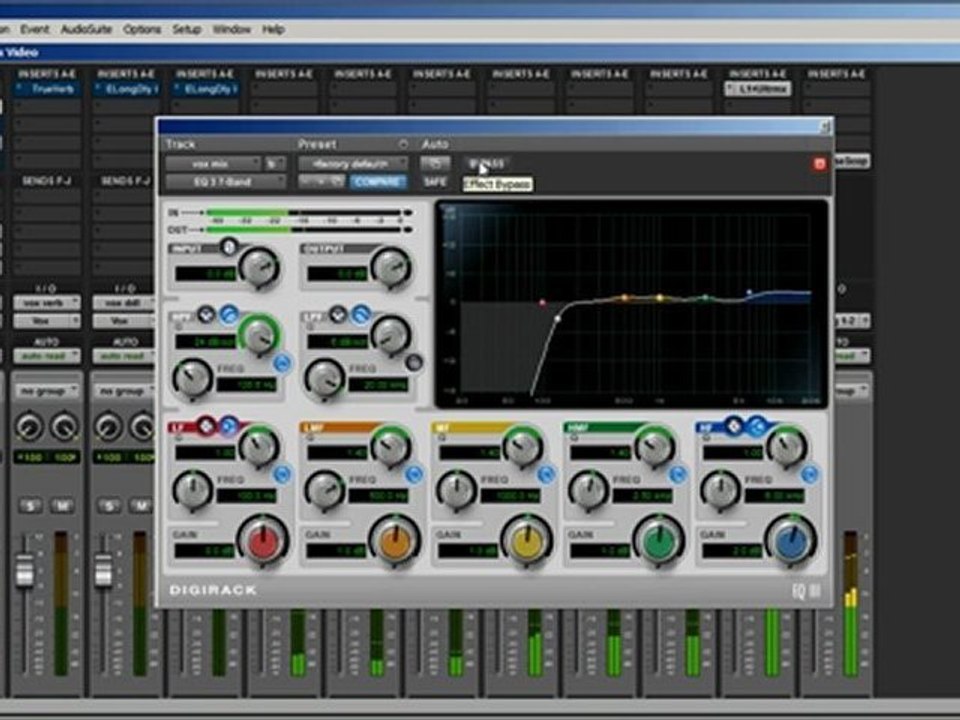Screen dimensions: 960x720
Task: Click the red point on EQ graph
Action: 542,302
